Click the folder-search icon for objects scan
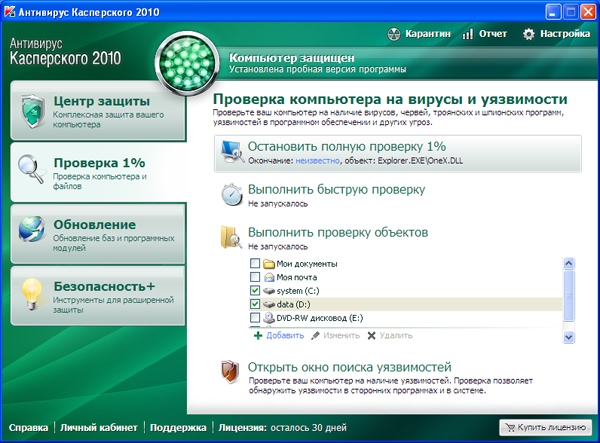This screenshot has width=600, height=443. click(231, 238)
